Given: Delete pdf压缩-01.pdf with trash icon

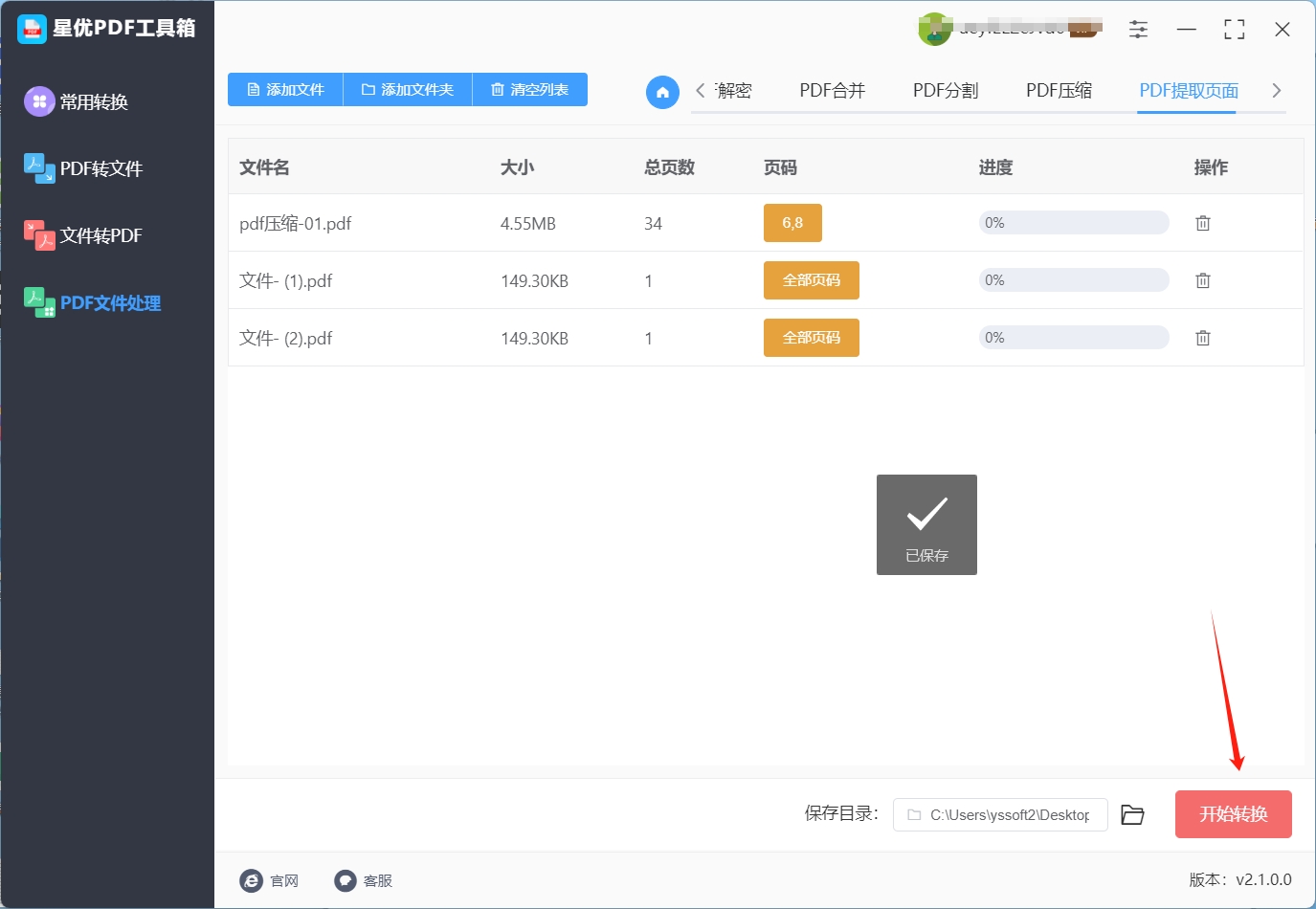Looking at the screenshot, I should (1203, 223).
